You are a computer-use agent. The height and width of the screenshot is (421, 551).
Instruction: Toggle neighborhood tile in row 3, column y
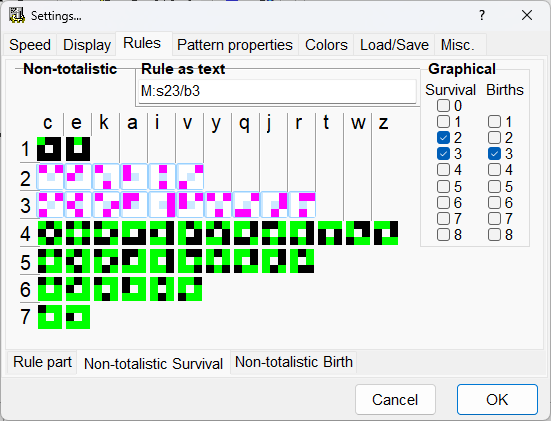coord(218,205)
